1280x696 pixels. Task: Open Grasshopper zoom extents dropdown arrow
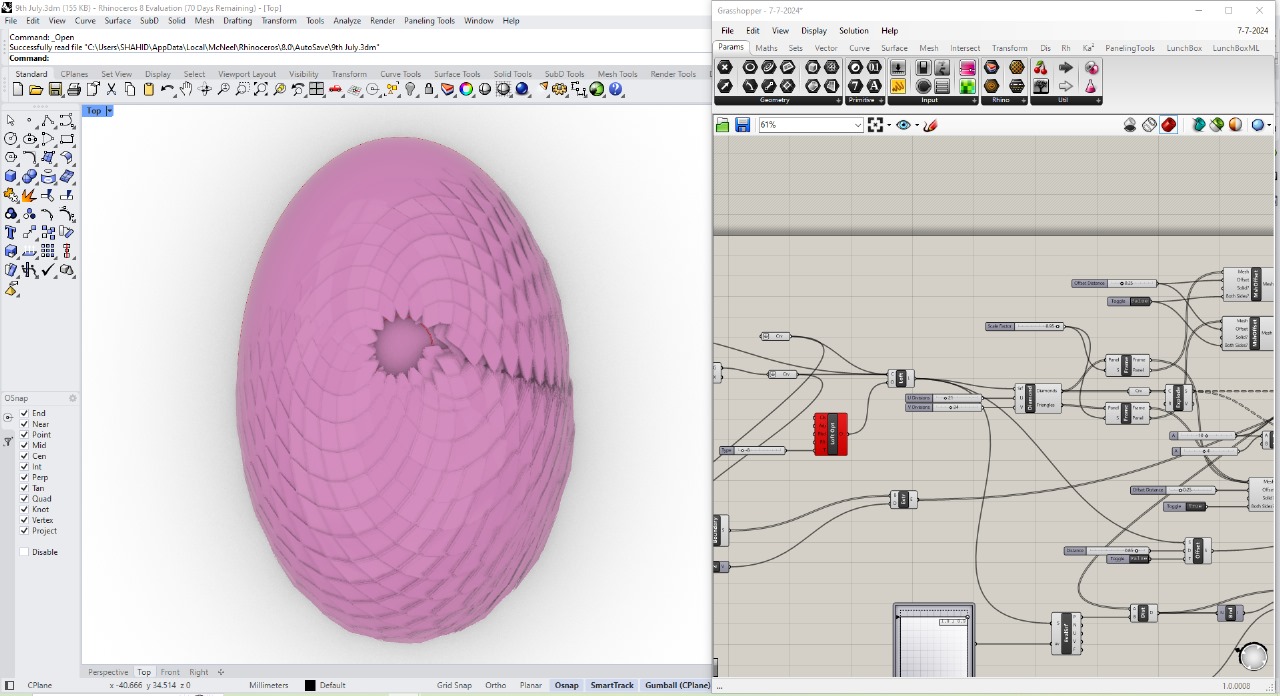pos(889,125)
